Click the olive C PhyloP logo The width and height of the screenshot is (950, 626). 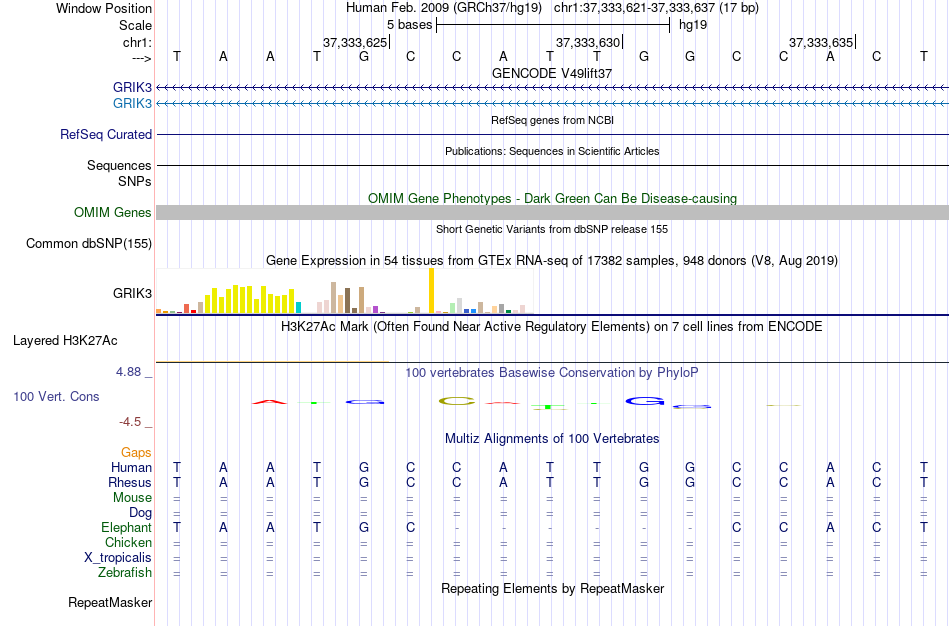point(457,401)
